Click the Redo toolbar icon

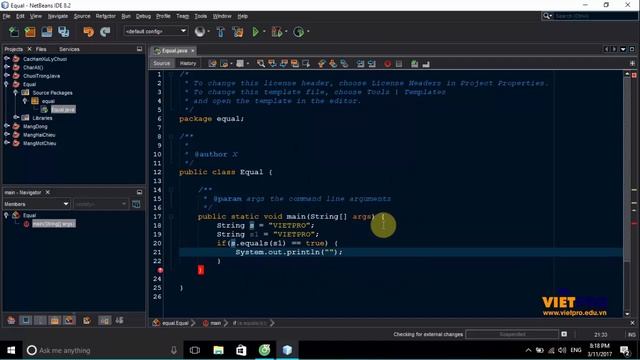click(x=105, y=32)
